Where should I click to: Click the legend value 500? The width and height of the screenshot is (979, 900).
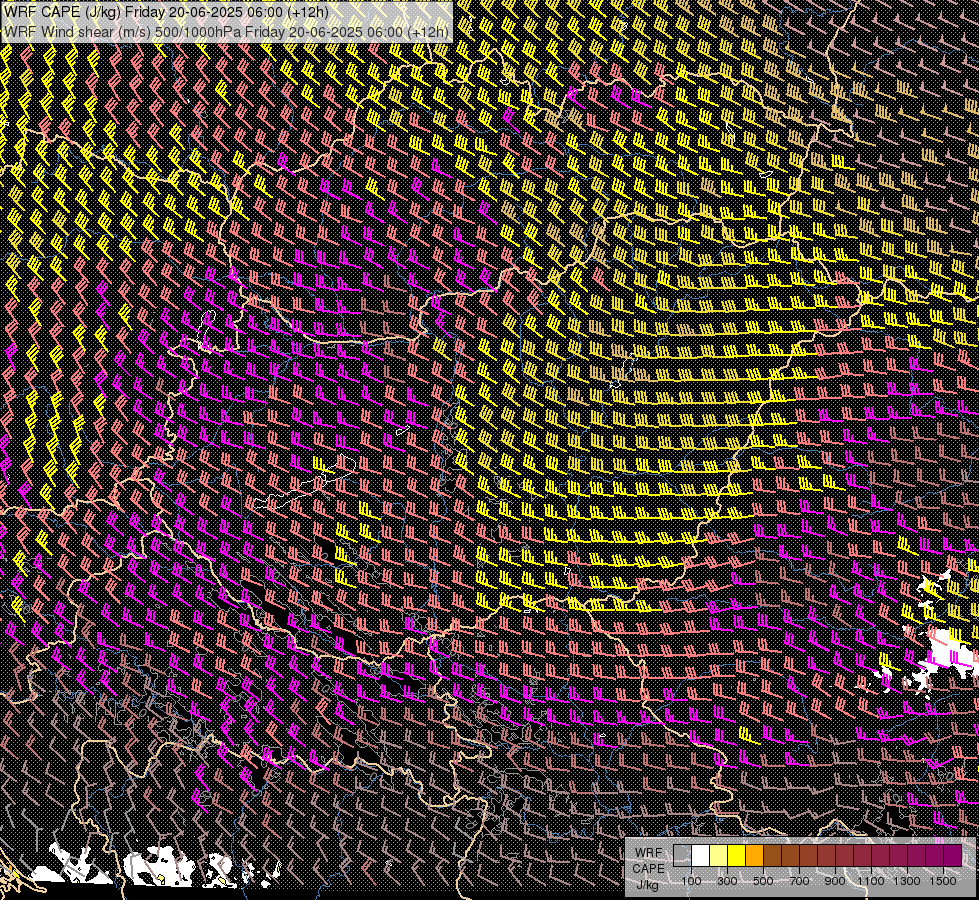[763, 881]
